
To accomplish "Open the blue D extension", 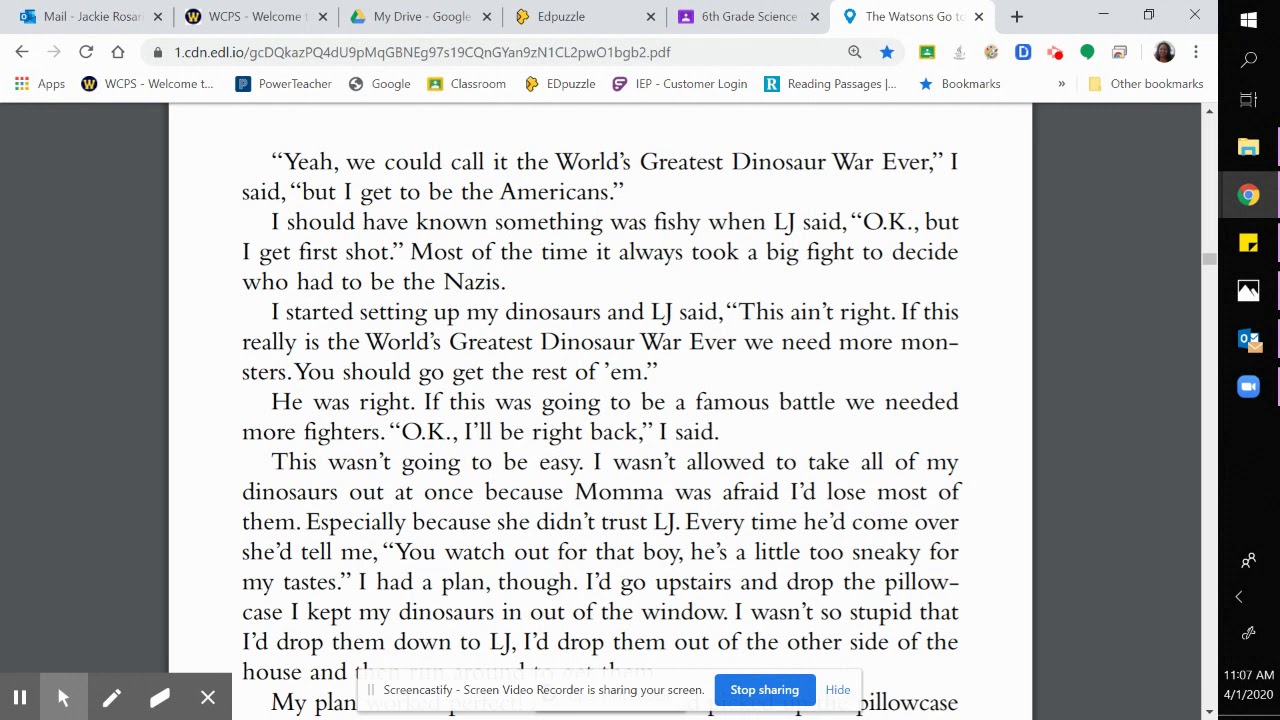I will pyautogui.click(x=1023, y=52).
